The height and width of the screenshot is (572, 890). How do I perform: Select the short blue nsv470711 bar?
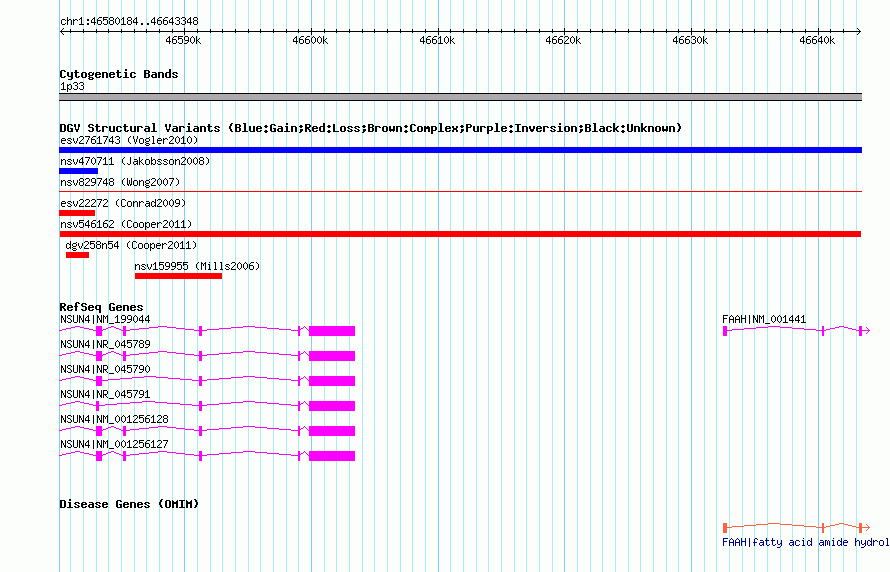tap(78, 171)
